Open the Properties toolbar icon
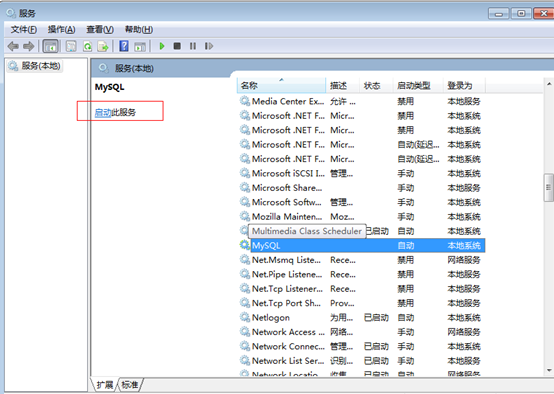 click(x=71, y=46)
